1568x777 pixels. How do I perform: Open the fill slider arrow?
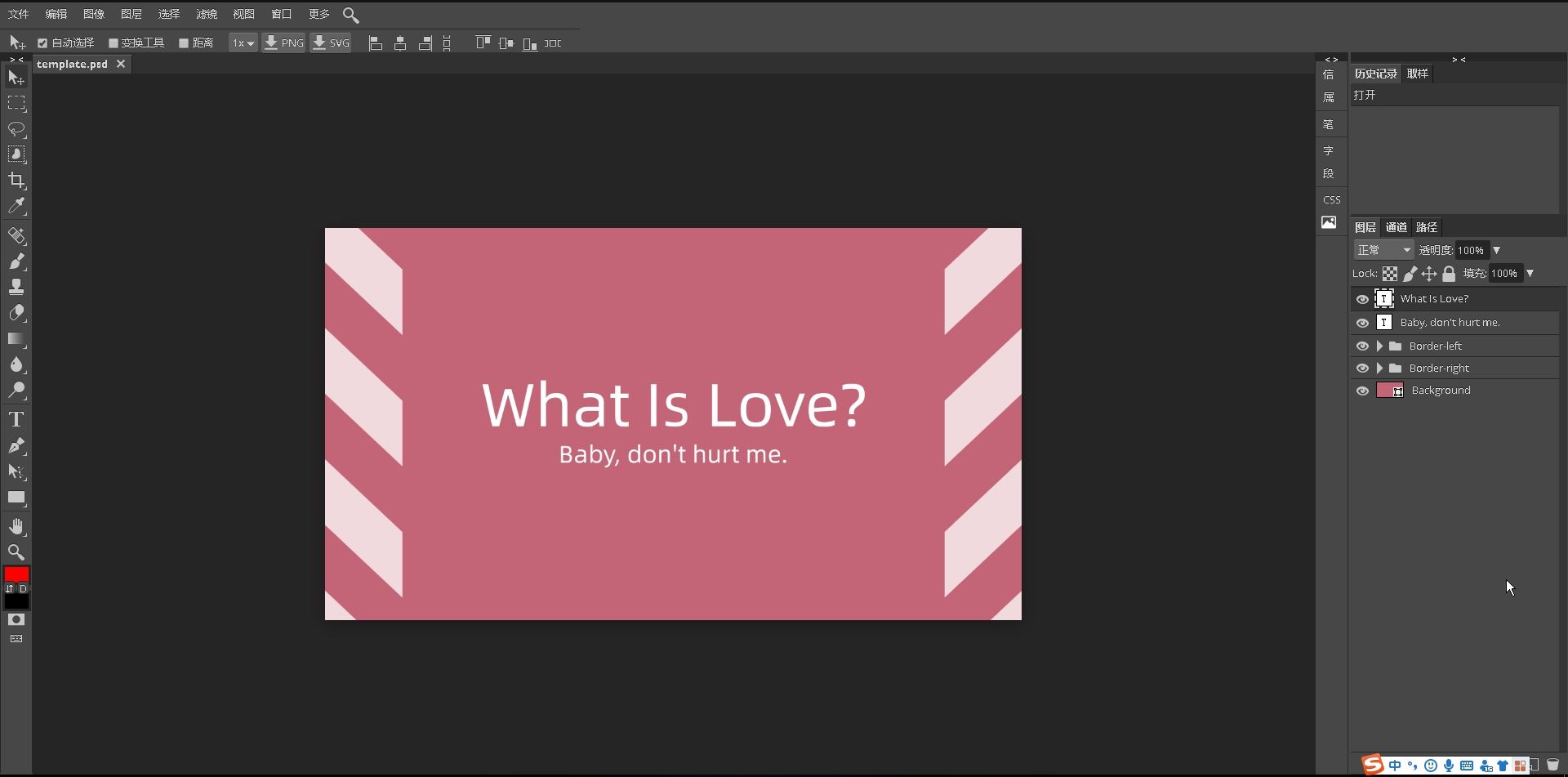1530,274
